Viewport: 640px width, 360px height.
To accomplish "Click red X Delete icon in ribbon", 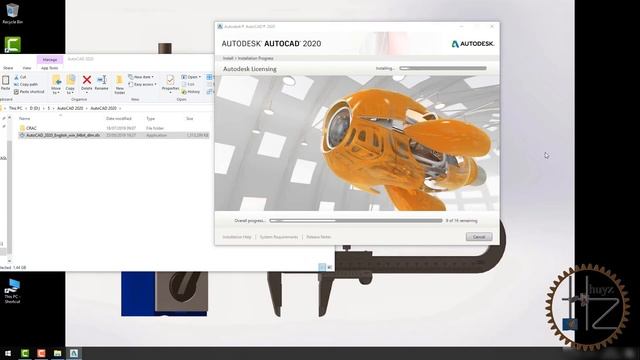I will (x=87, y=80).
